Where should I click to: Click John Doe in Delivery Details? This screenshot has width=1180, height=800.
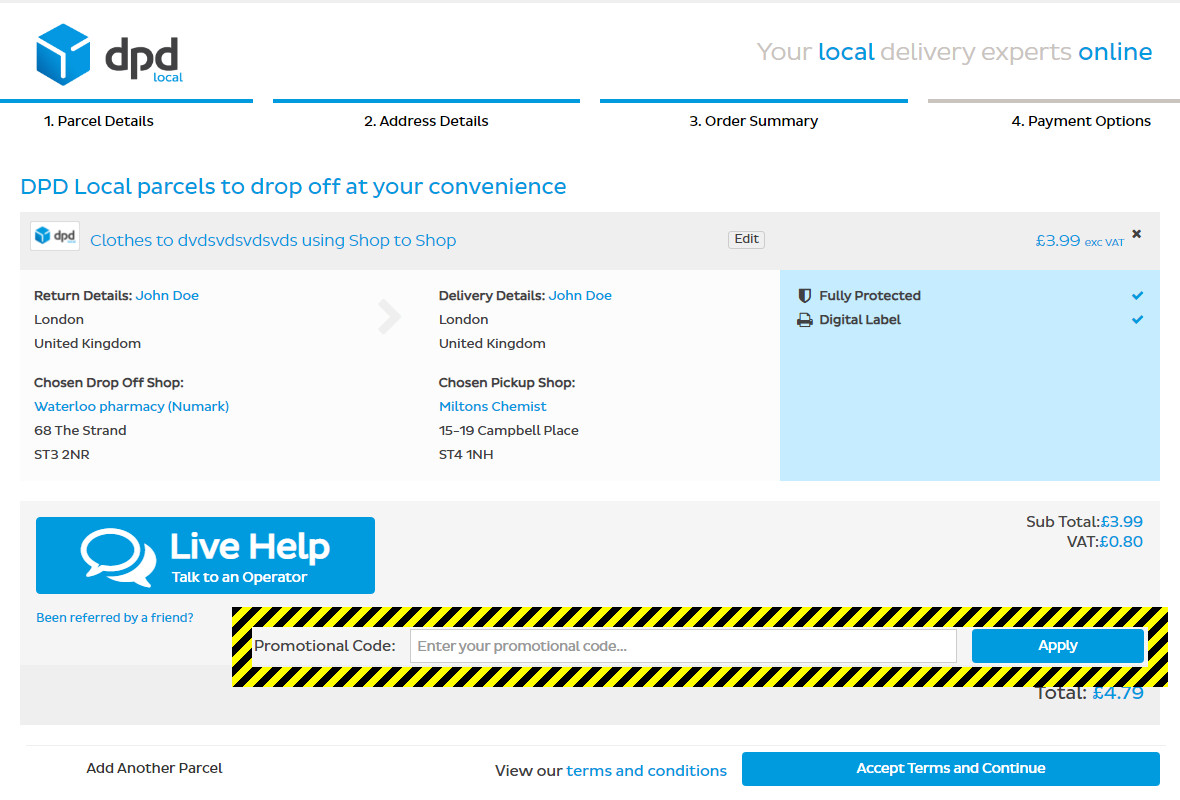point(580,296)
